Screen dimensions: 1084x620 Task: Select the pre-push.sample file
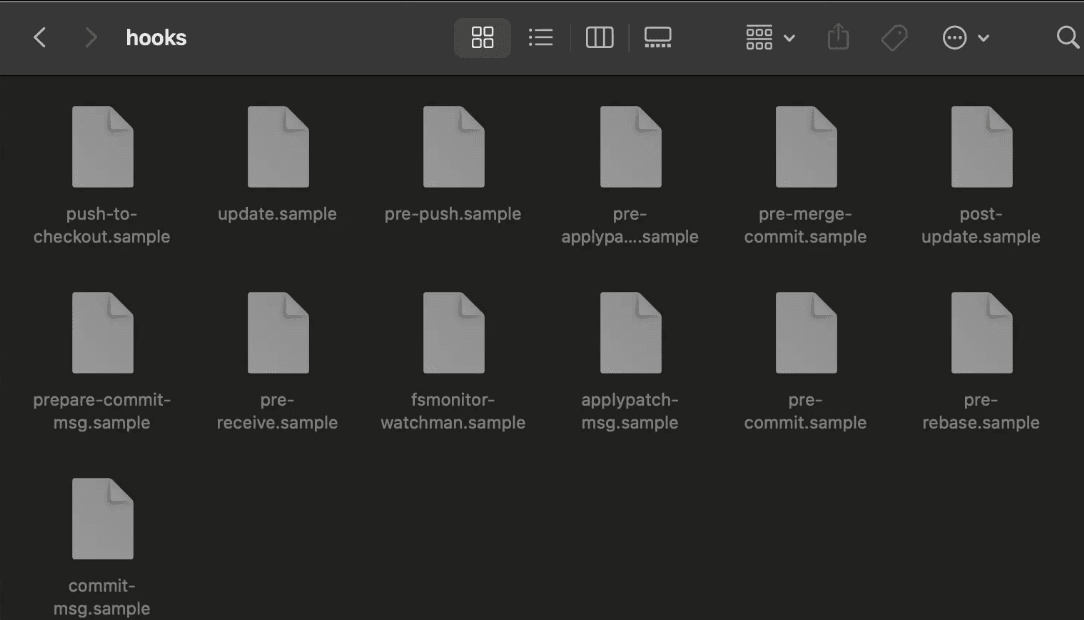coord(453,148)
